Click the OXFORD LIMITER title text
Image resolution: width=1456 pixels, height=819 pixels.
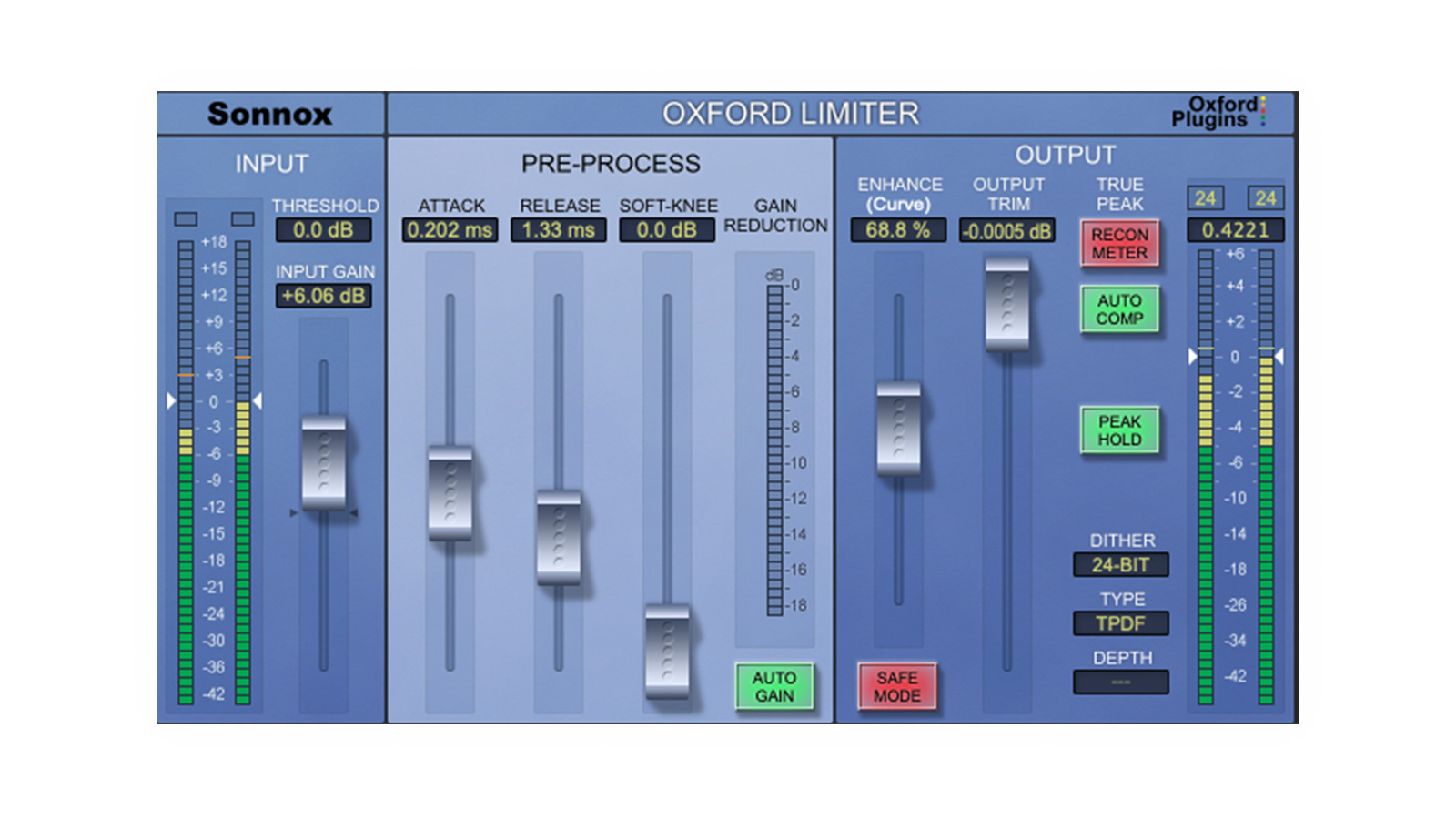coord(791,114)
